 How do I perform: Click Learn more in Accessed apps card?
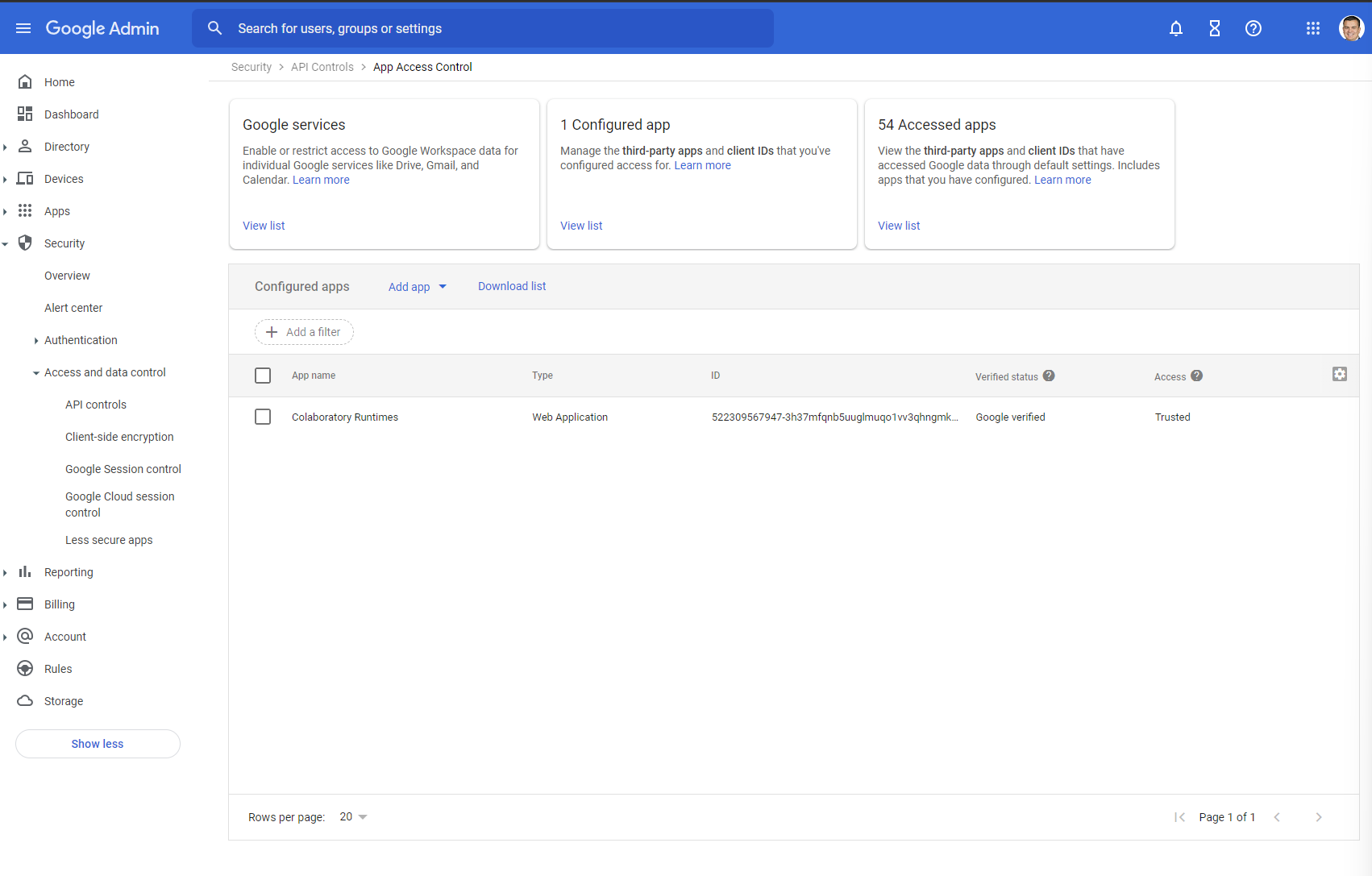(x=1062, y=180)
